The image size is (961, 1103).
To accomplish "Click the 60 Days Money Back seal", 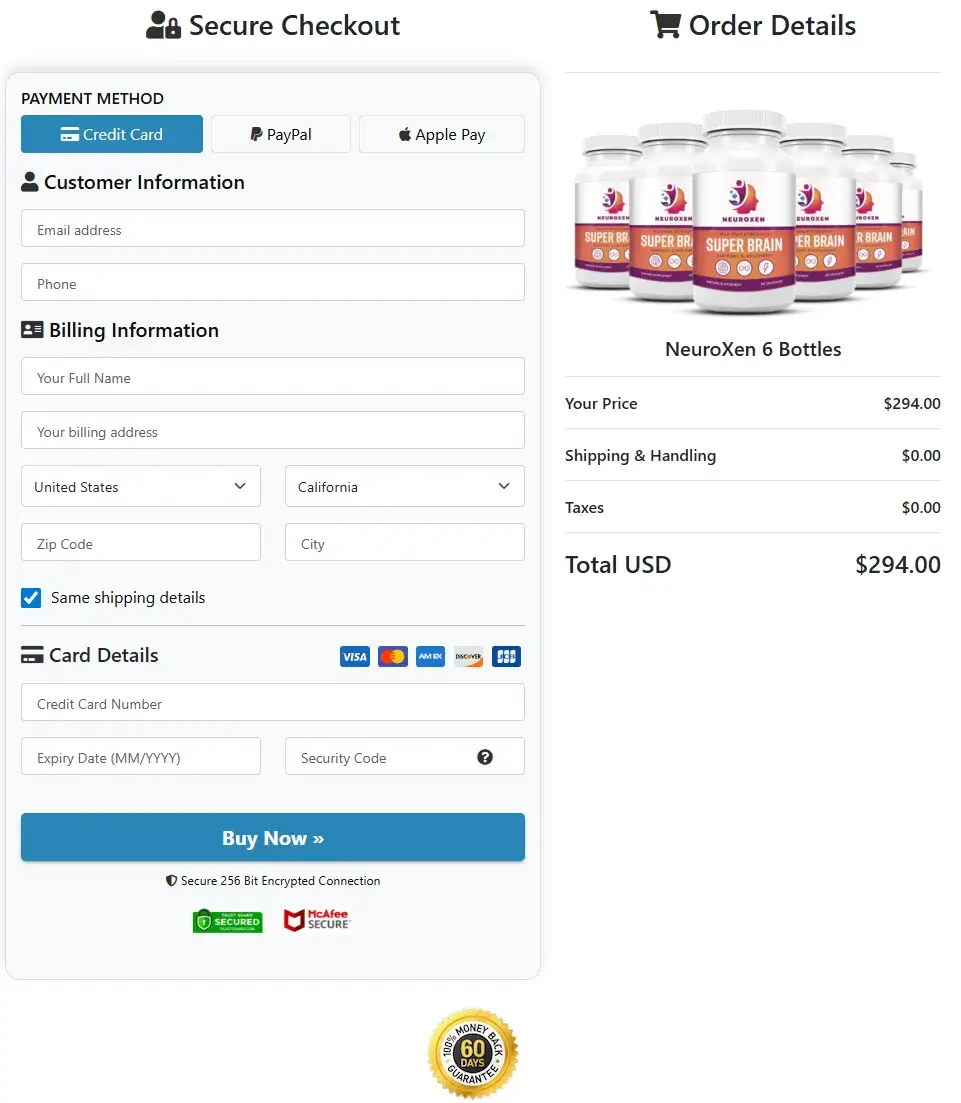I will pos(472,1052).
